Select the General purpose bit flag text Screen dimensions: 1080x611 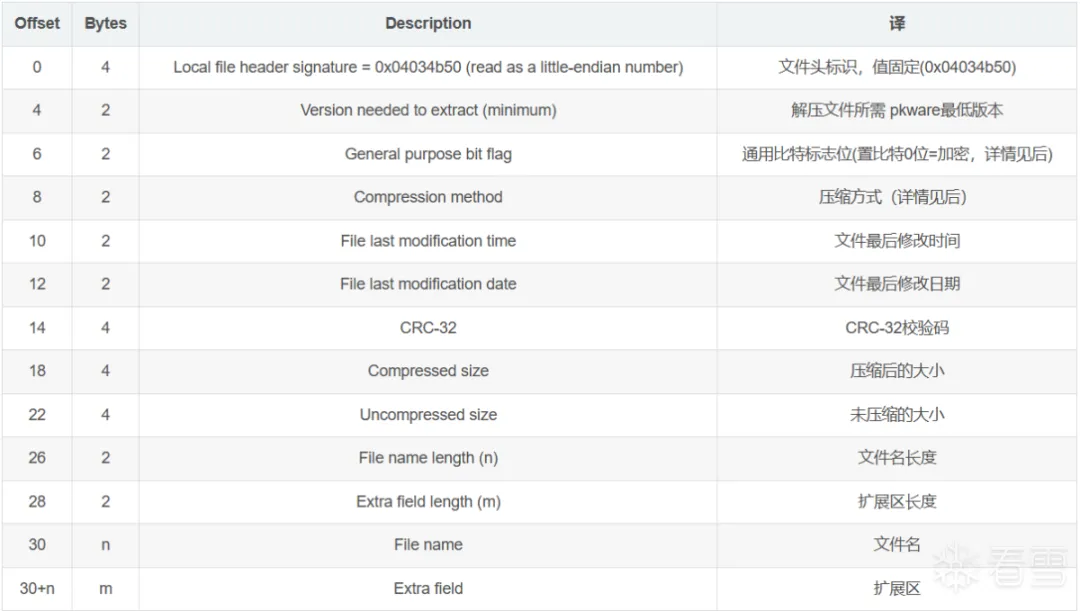[428, 154]
